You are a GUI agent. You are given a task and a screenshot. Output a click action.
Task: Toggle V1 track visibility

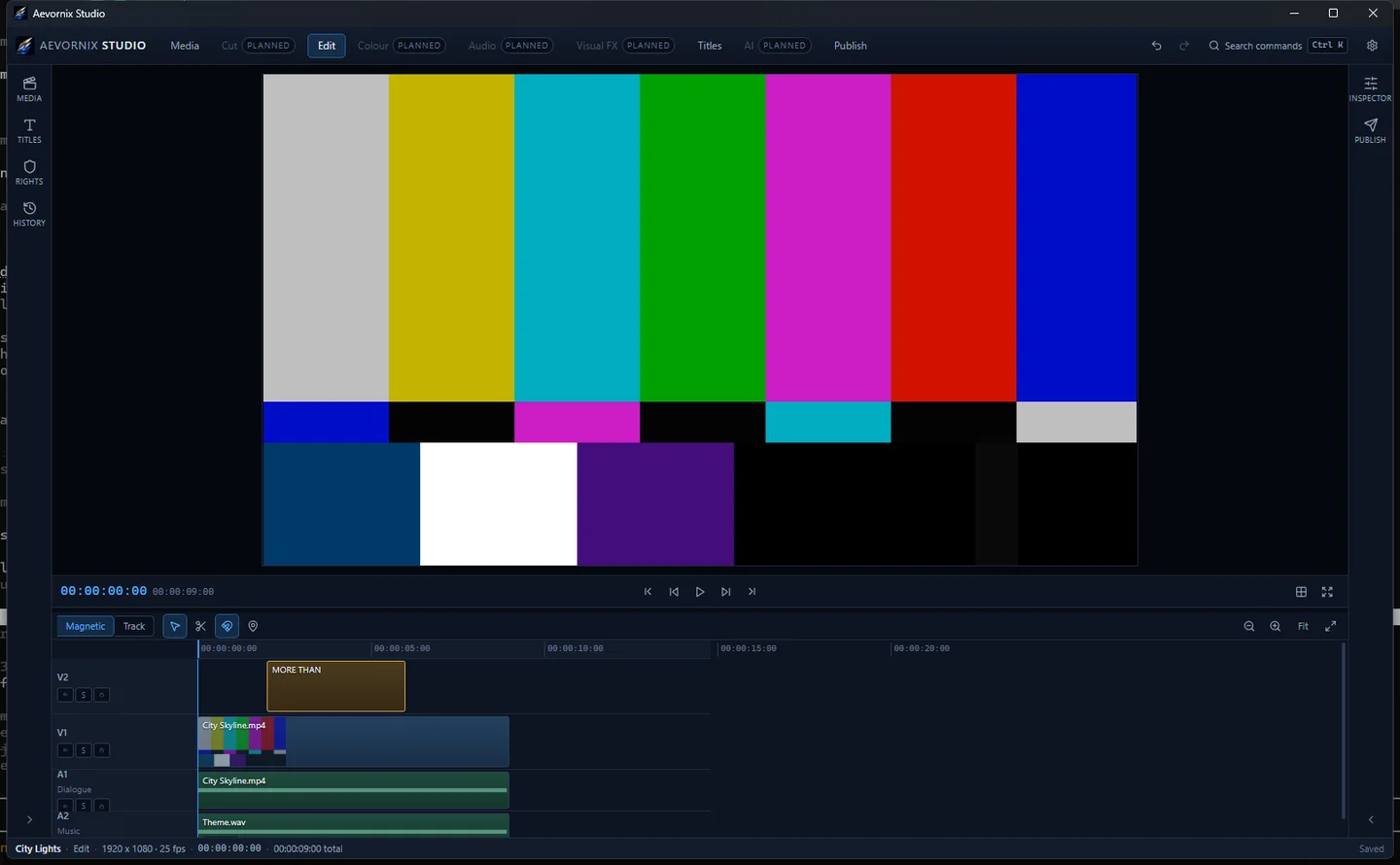[x=65, y=750]
